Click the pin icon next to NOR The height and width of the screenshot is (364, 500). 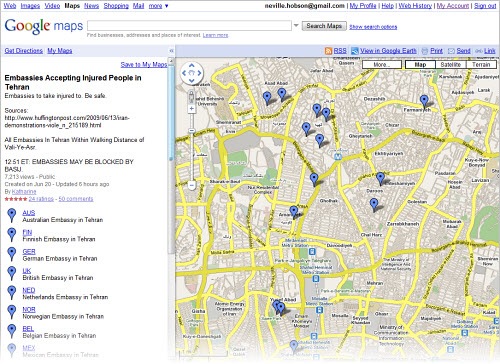click(x=12, y=312)
